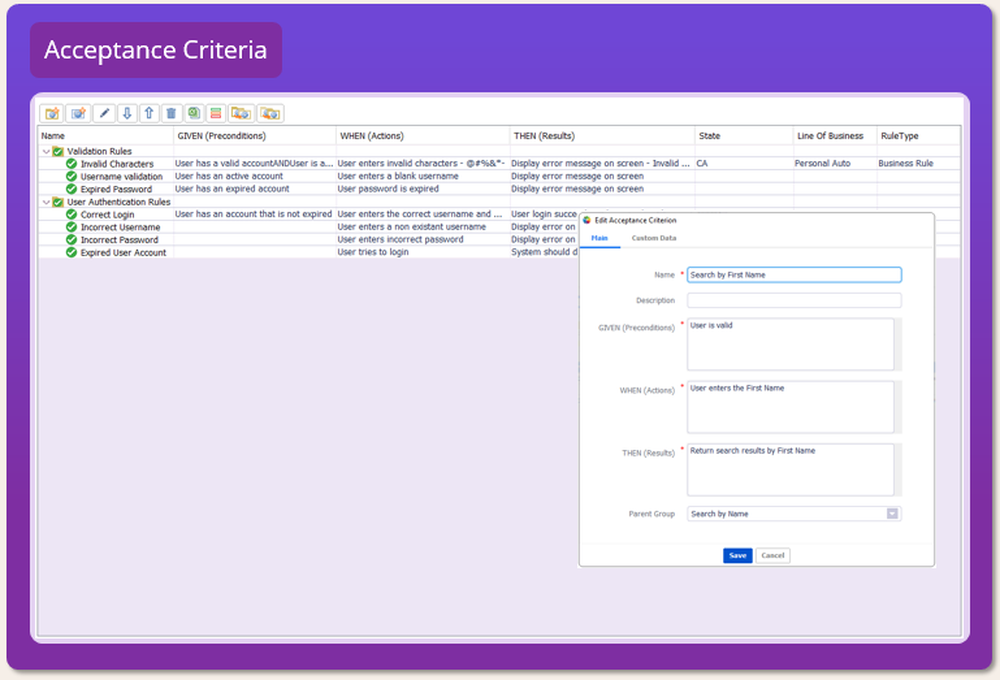Screen dimensions: 1000x680
Task: Click the red and green rows toolbar icon
Action: pyautogui.click(x=215, y=114)
